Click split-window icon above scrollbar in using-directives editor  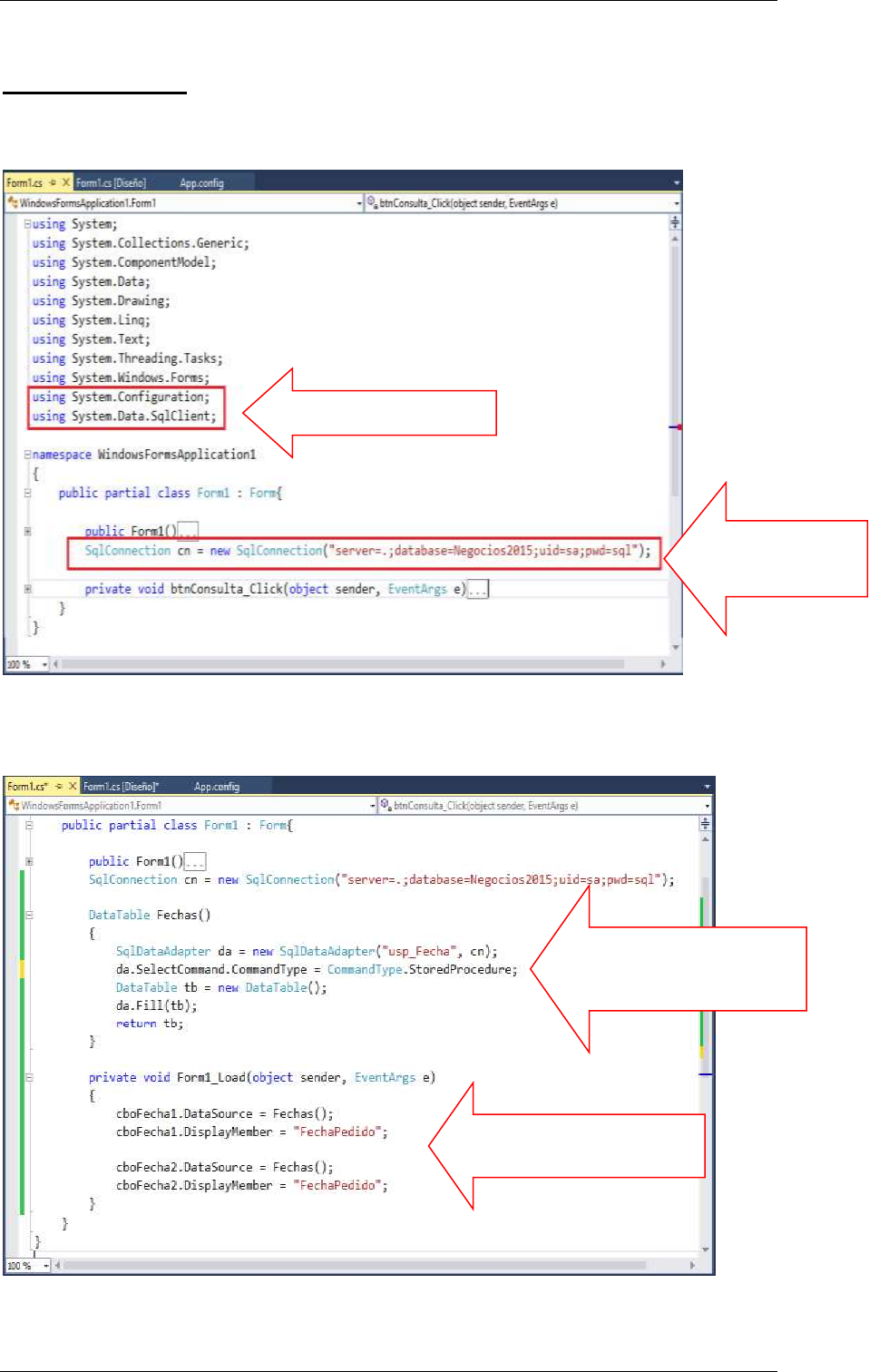point(675,222)
